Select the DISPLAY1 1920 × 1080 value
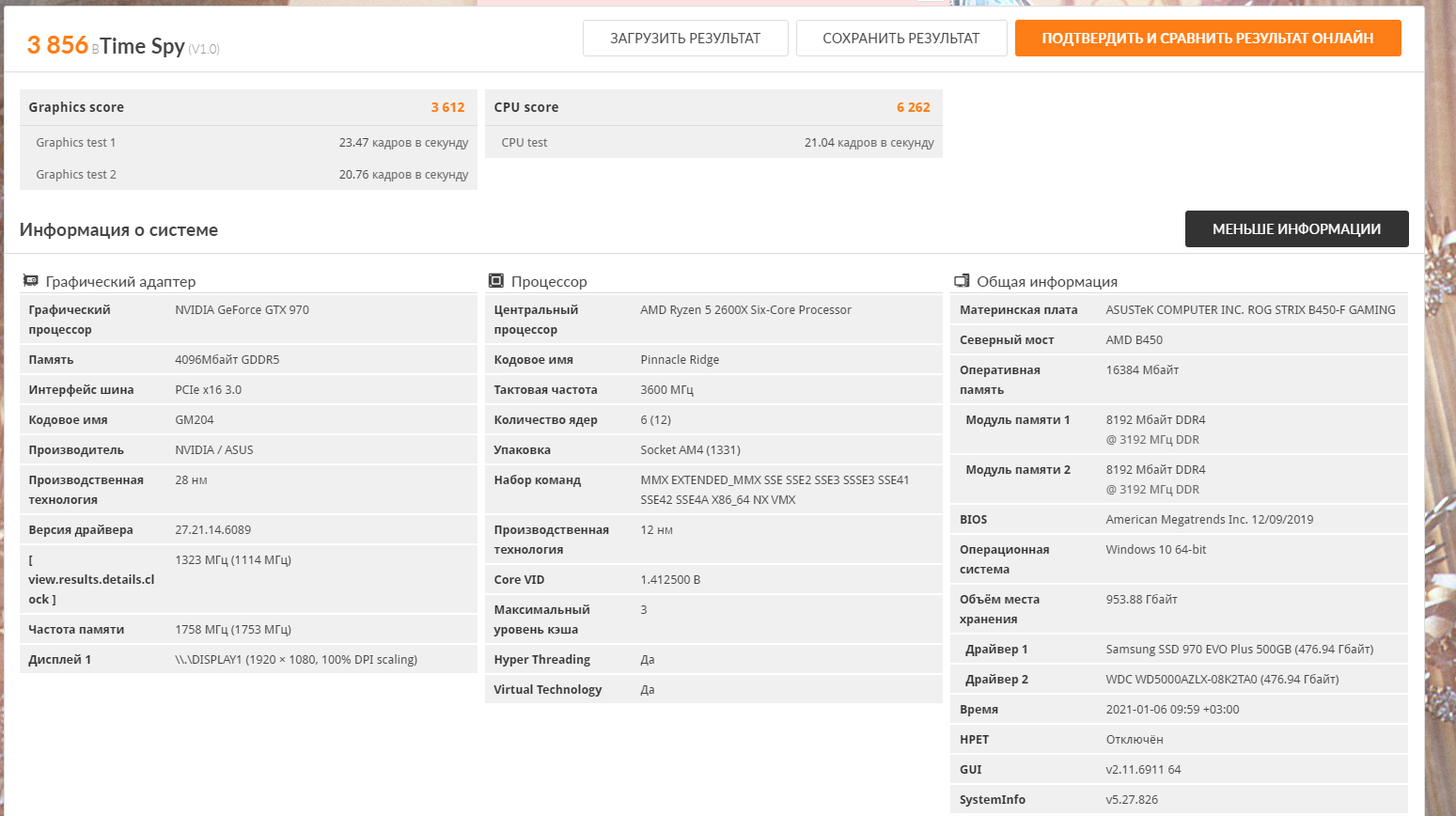This screenshot has width=1456, height=816. click(296, 660)
